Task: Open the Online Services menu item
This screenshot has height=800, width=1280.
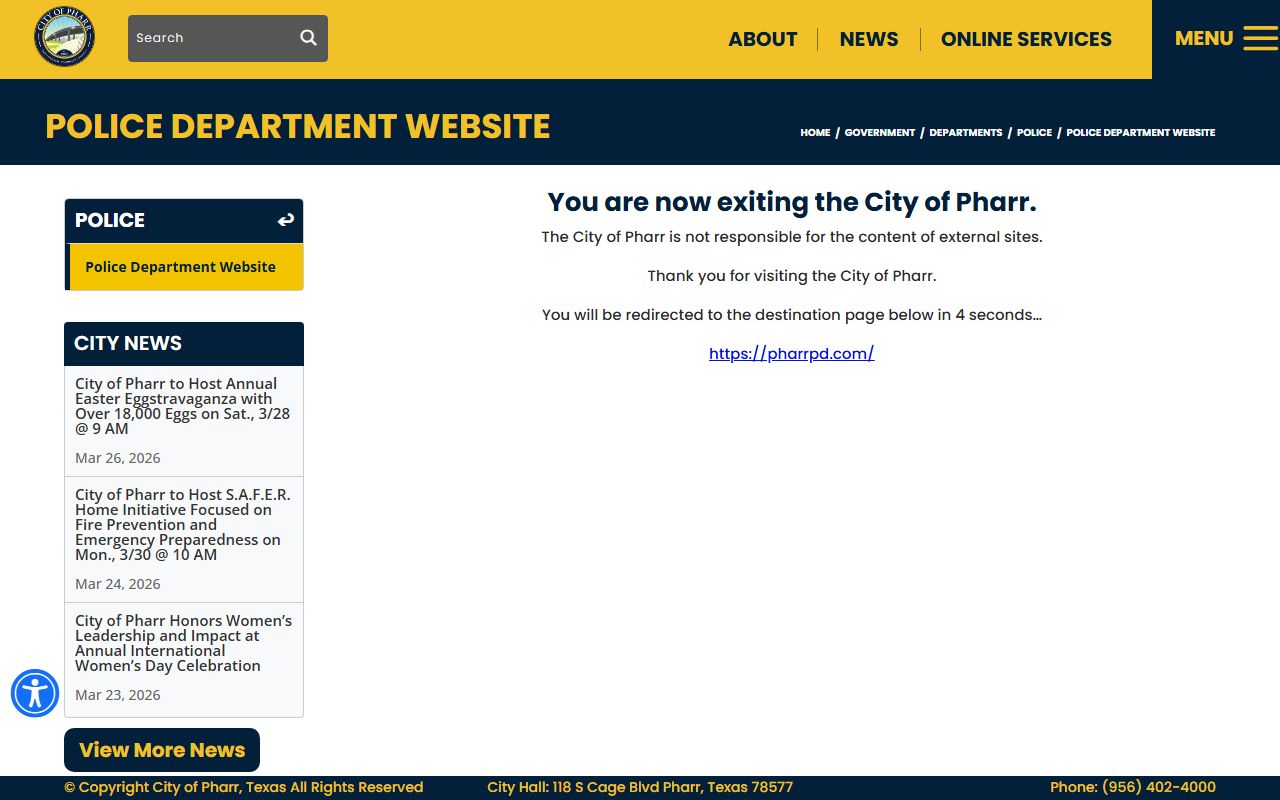Action: (x=1026, y=39)
